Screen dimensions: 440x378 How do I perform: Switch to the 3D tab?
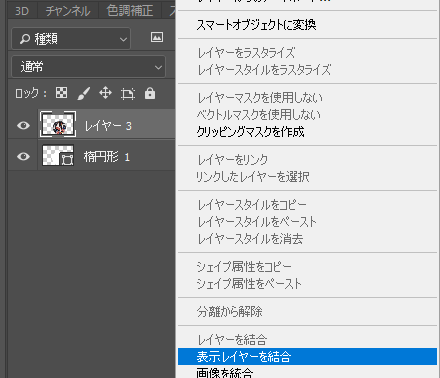22,11
